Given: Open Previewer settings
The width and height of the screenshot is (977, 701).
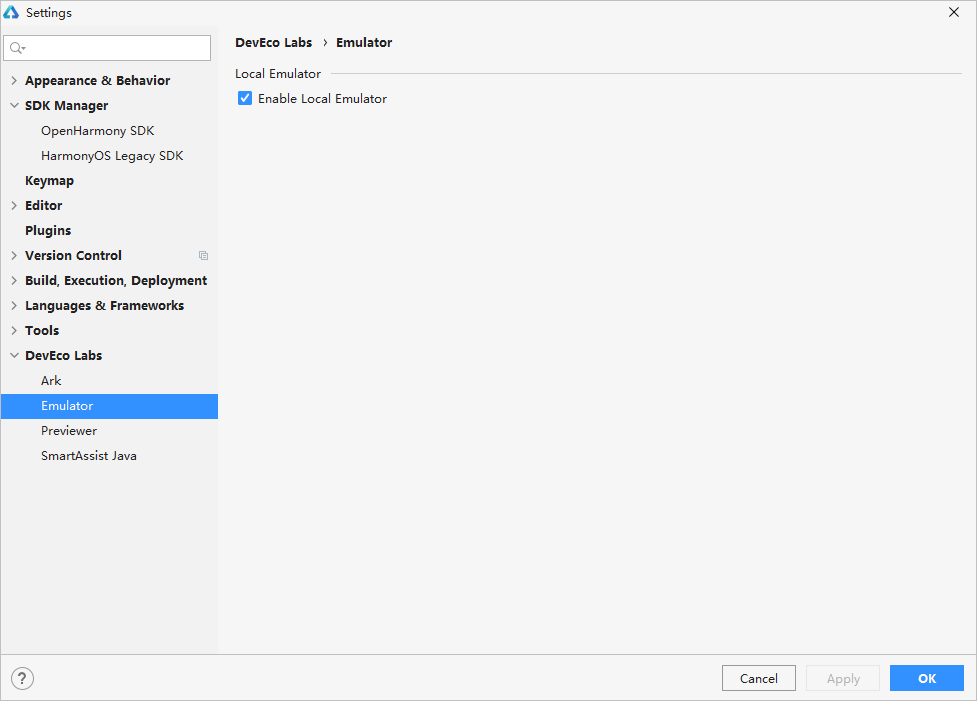Looking at the screenshot, I should coord(69,431).
